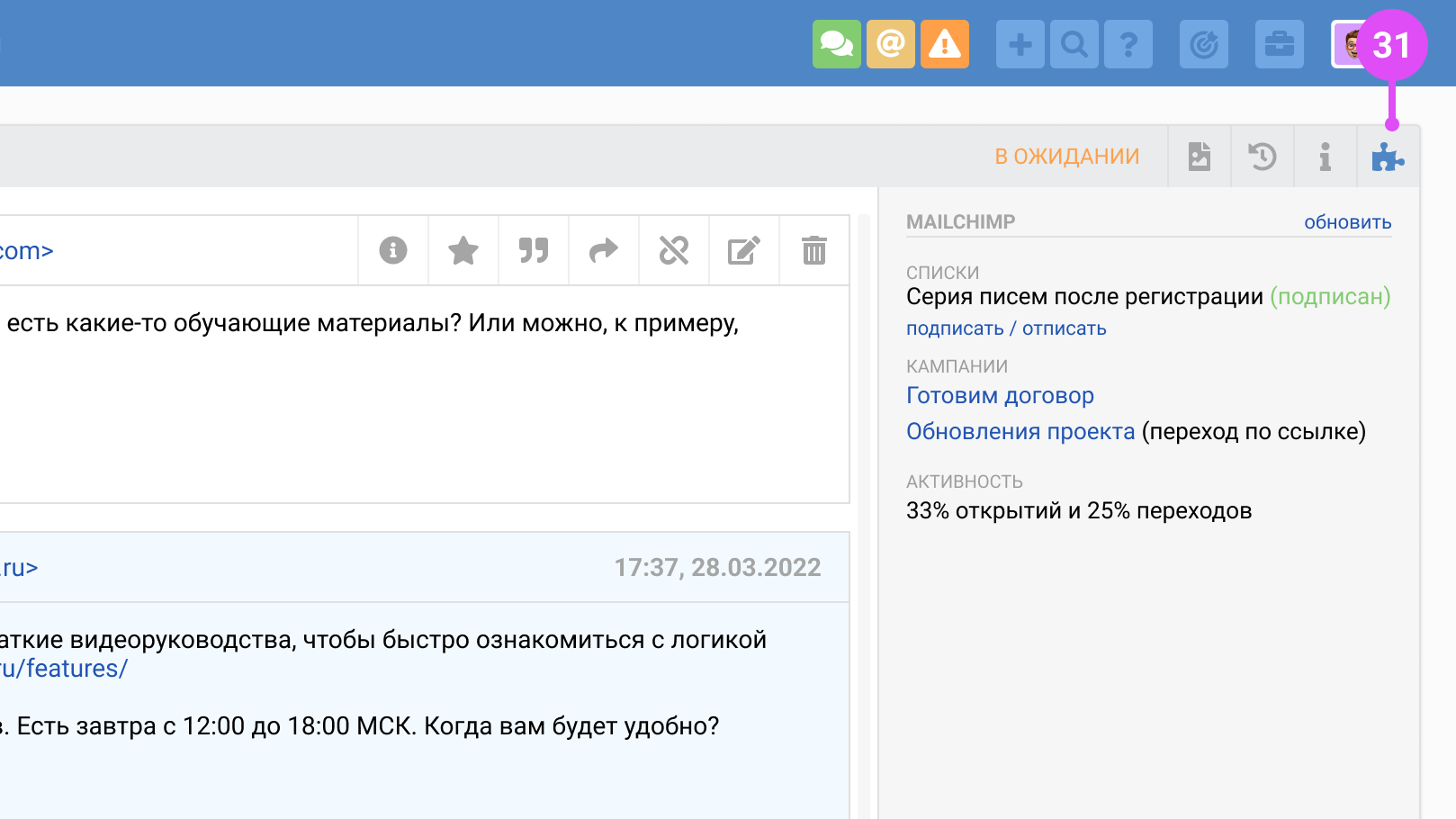Edit the message with the pencil icon
Image resolution: width=1456 pixels, height=819 pixels.
click(743, 251)
